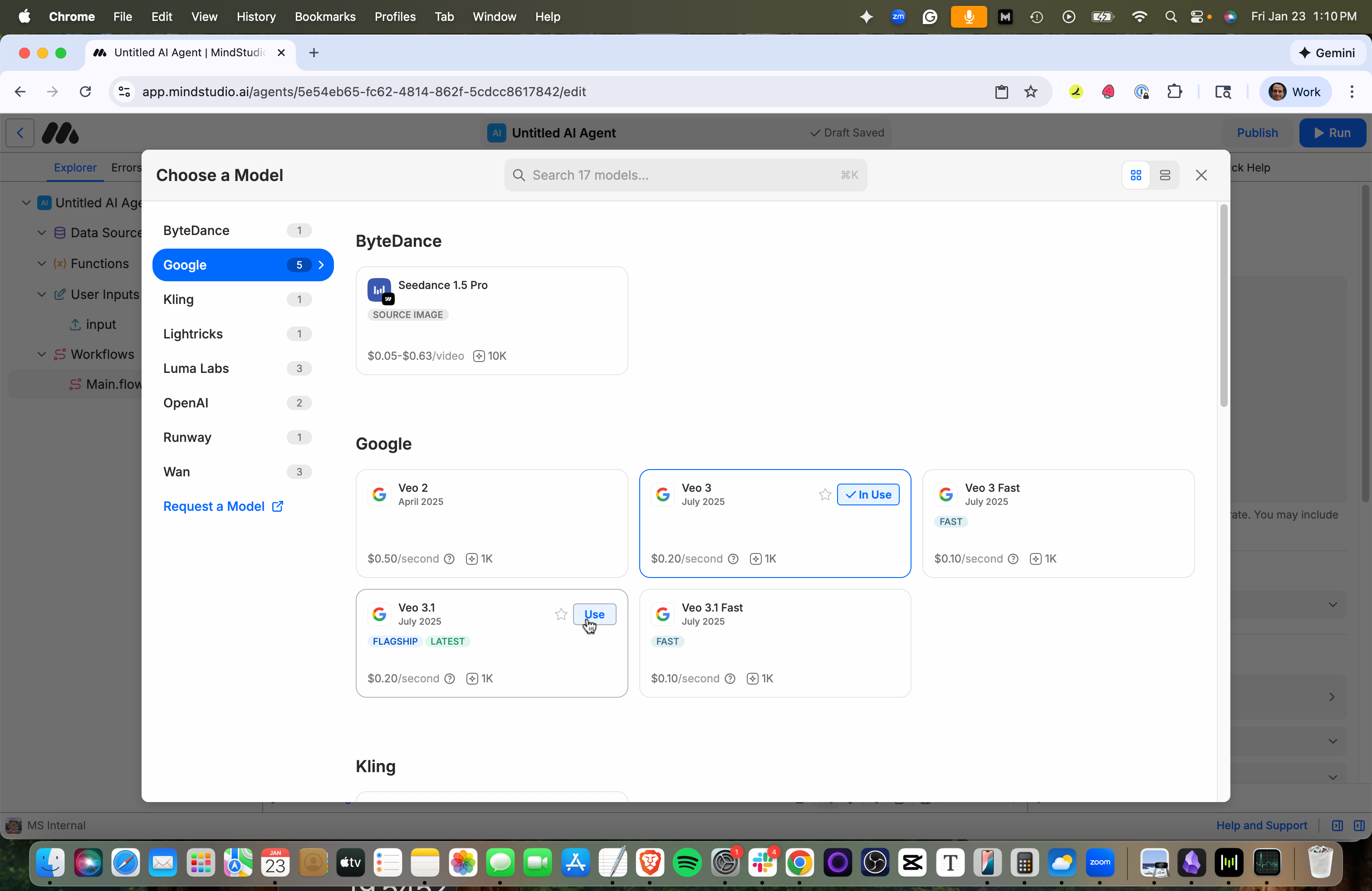The height and width of the screenshot is (891, 1372).
Task: Open Spotify from the dock
Action: 687,863
